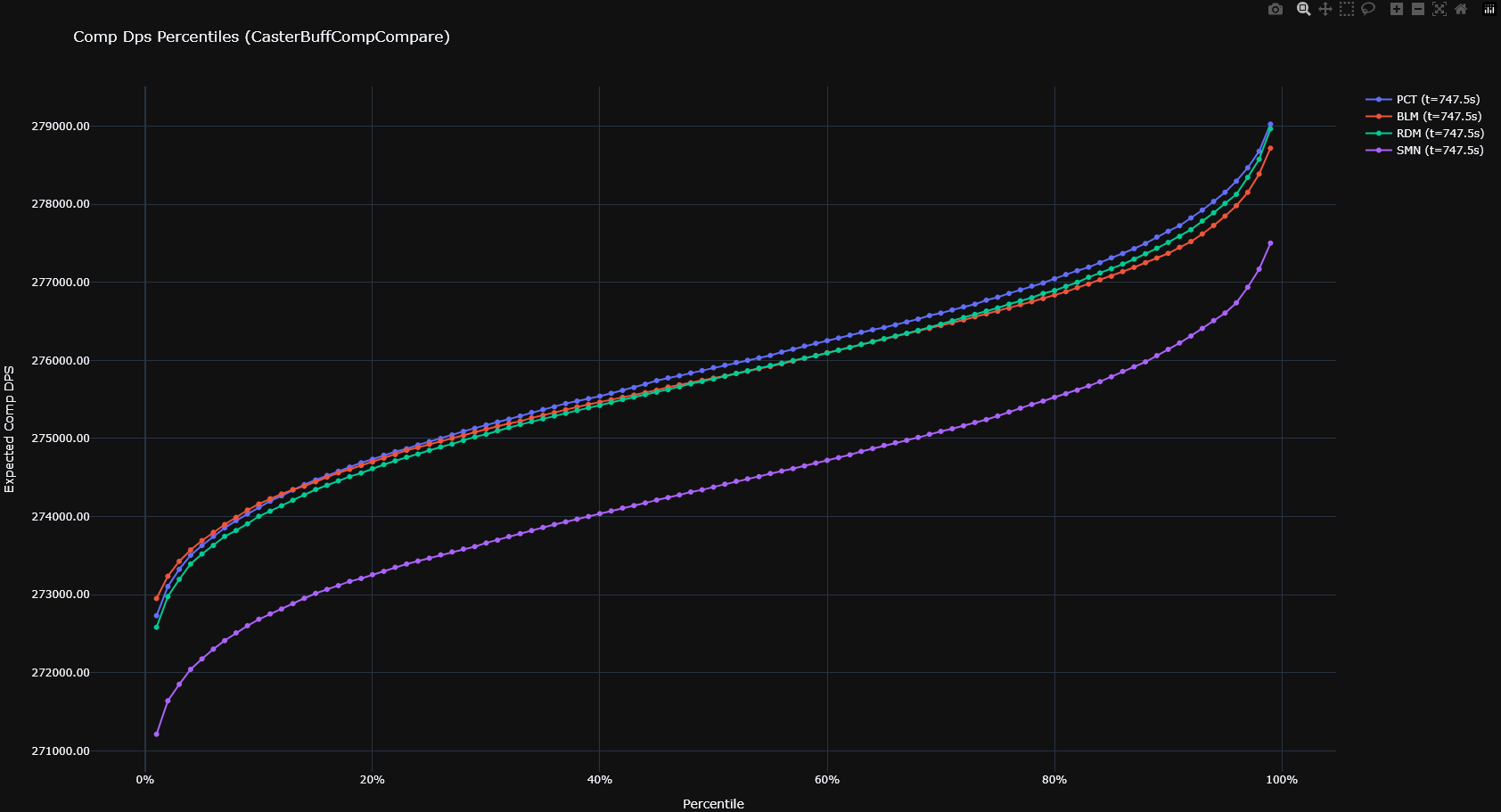
Task: Toggle RDM (t=747.5s) series visibility
Action: pyautogui.click(x=1425, y=134)
